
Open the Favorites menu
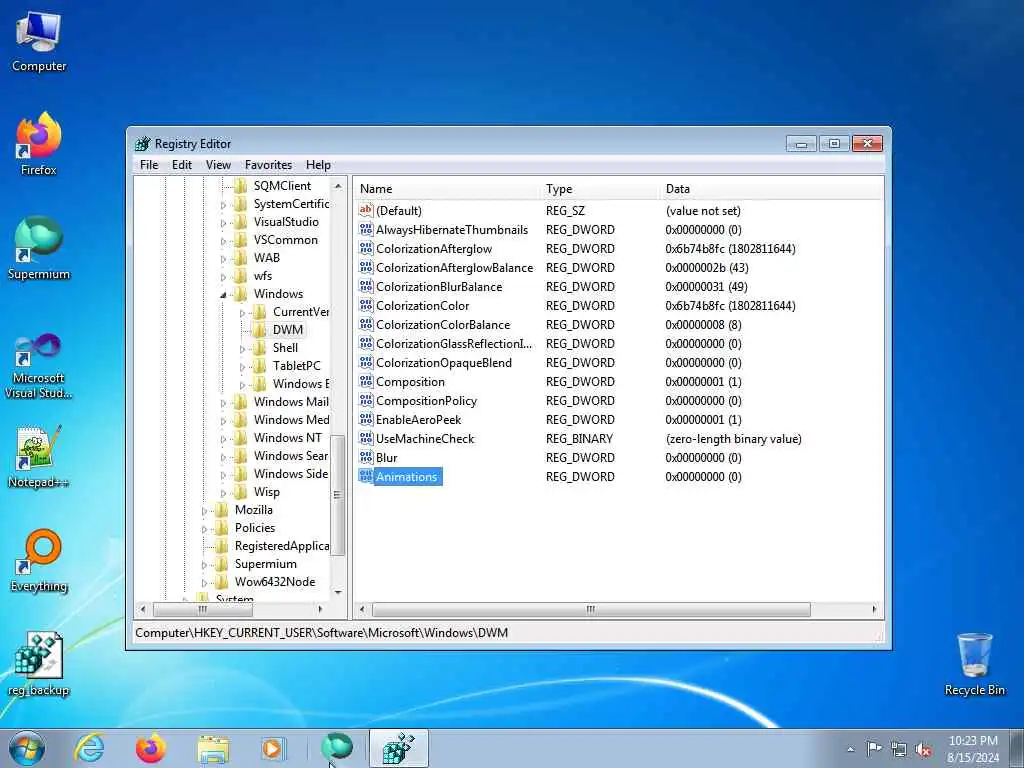pyautogui.click(x=268, y=165)
